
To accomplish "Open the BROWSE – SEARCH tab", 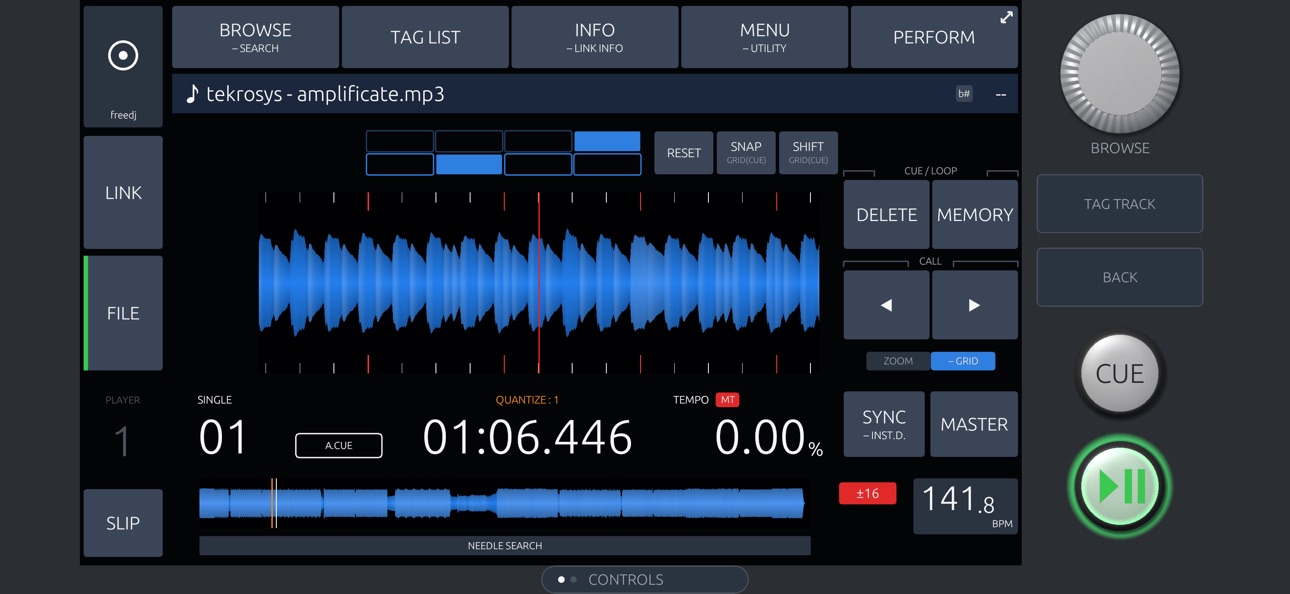I will tap(255, 37).
